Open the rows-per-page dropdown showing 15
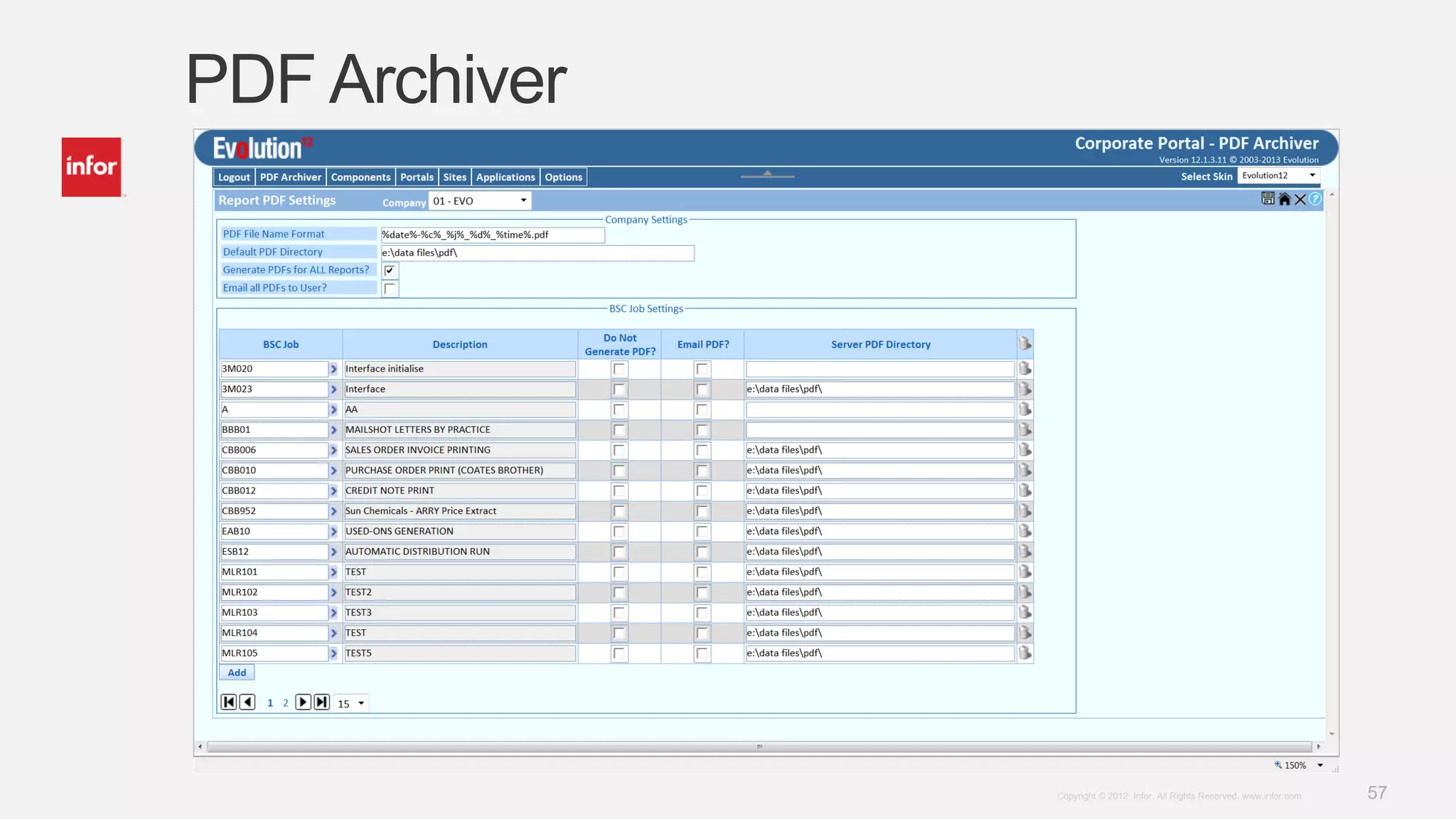Viewport: 1456px width, 819px height. point(351,704)
